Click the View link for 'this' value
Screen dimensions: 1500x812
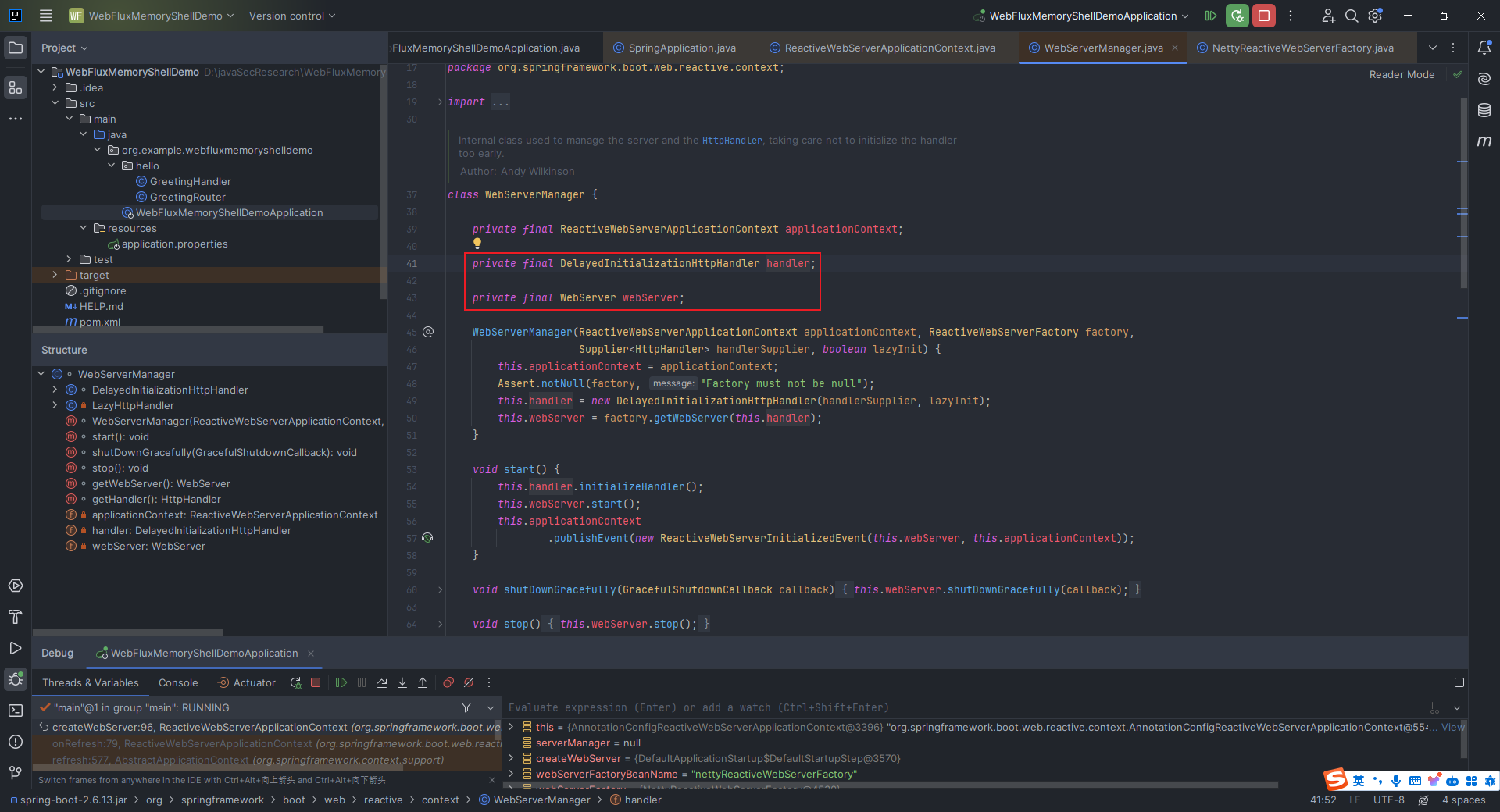pyautogui.click(x=1452, y=727)
